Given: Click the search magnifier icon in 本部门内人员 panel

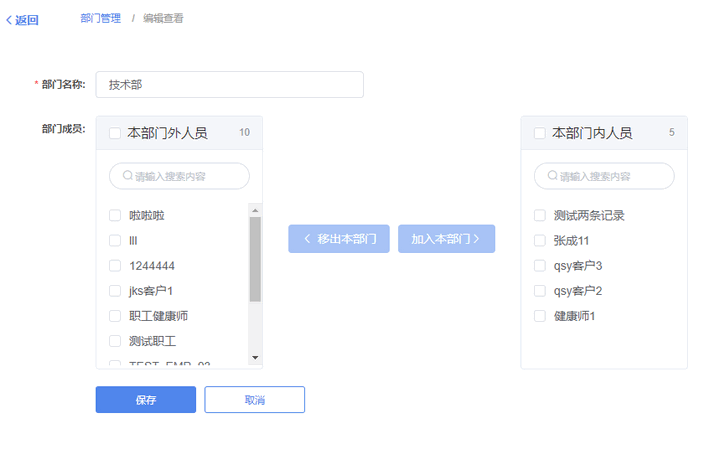Looking at the screenshot, I should coord(553,175).
